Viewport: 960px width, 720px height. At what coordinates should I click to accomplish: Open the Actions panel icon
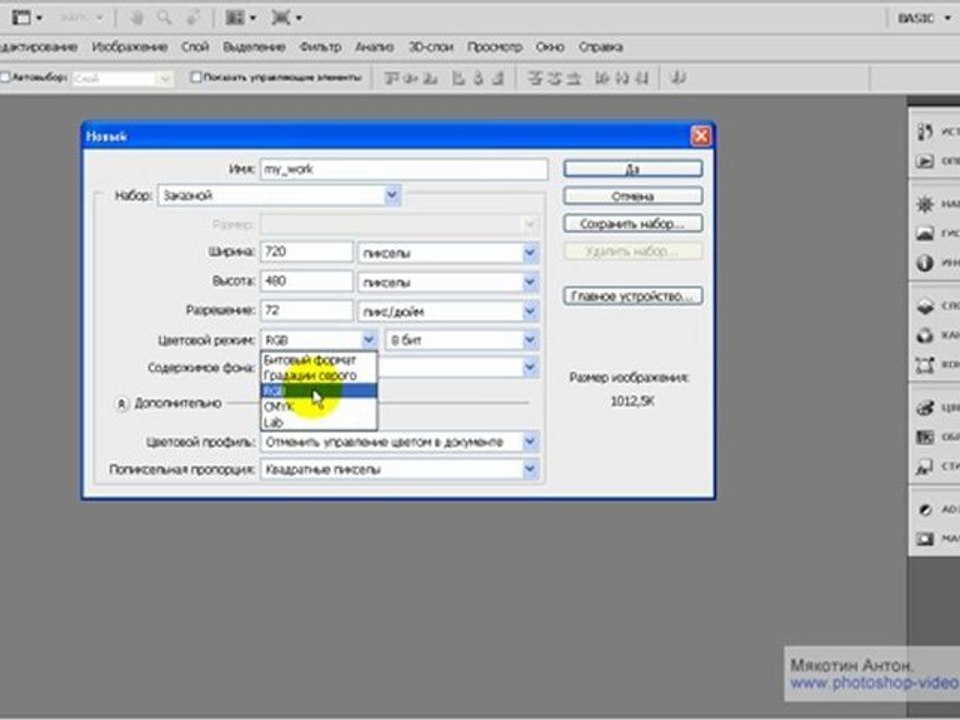point(925,160)
